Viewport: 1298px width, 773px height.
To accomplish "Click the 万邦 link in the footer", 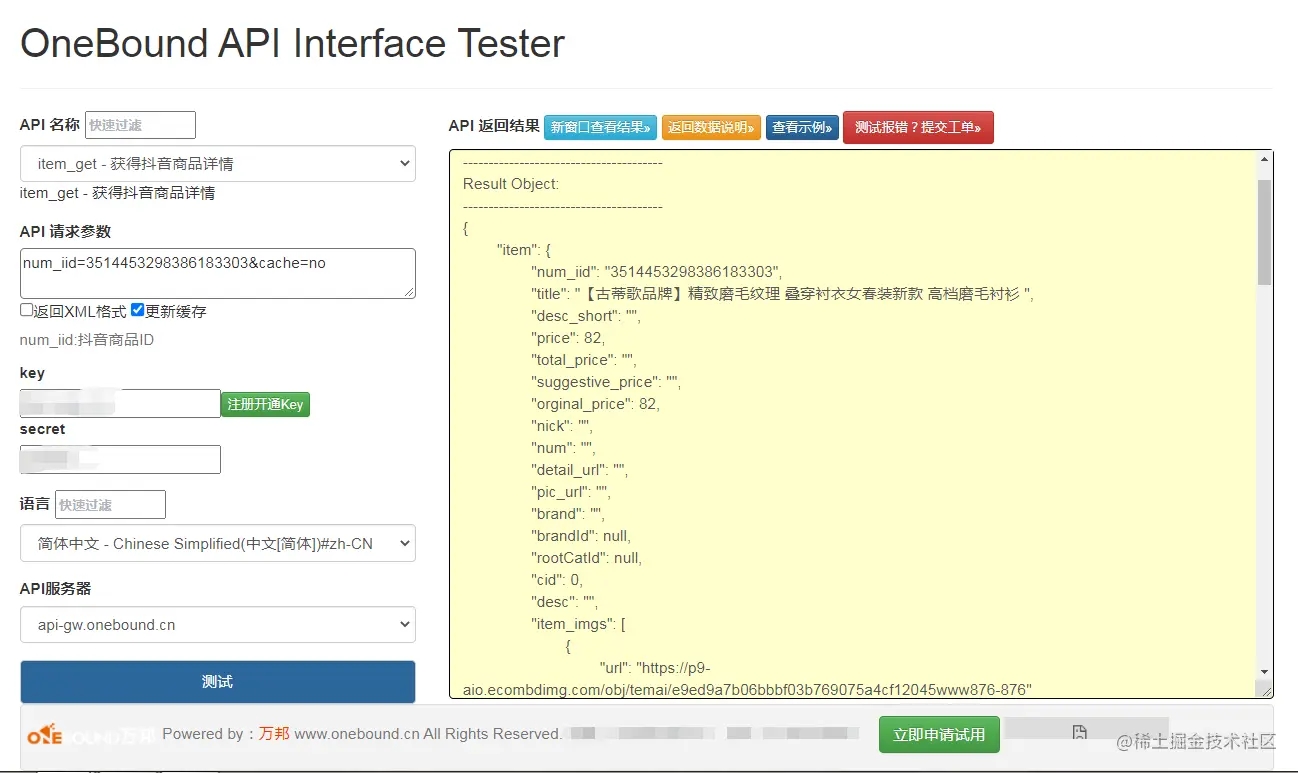I will (274, 734).
